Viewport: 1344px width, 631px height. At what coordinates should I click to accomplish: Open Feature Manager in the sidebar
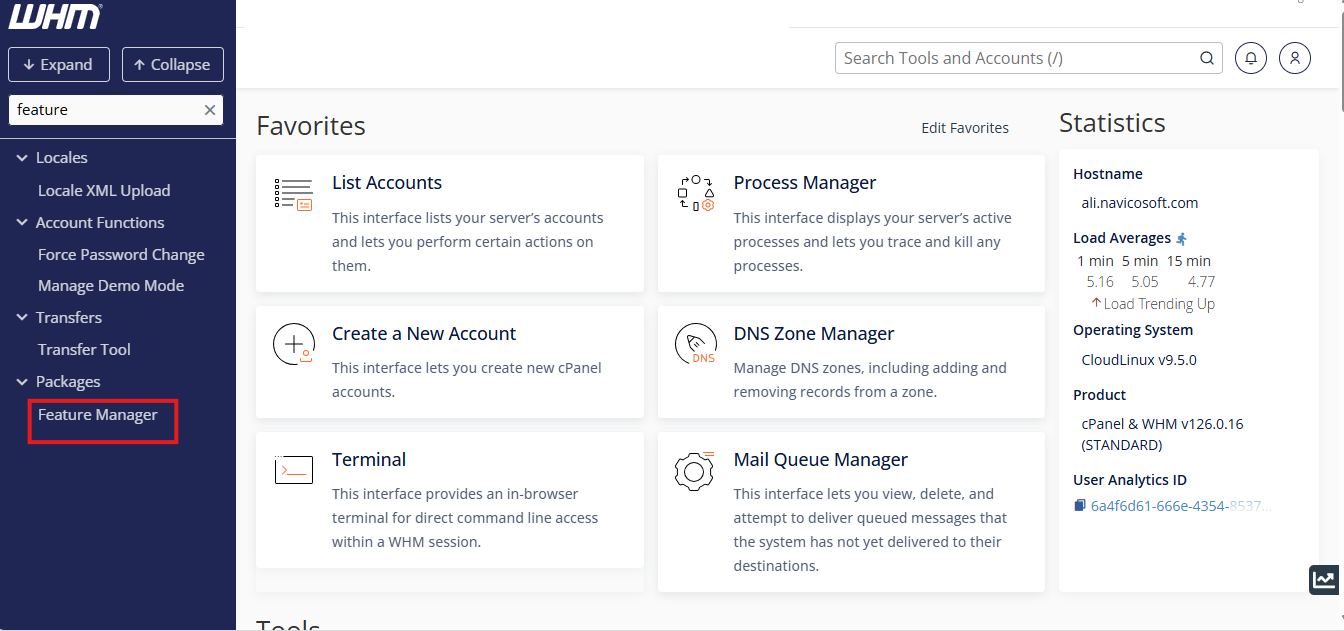click(98, 415)
